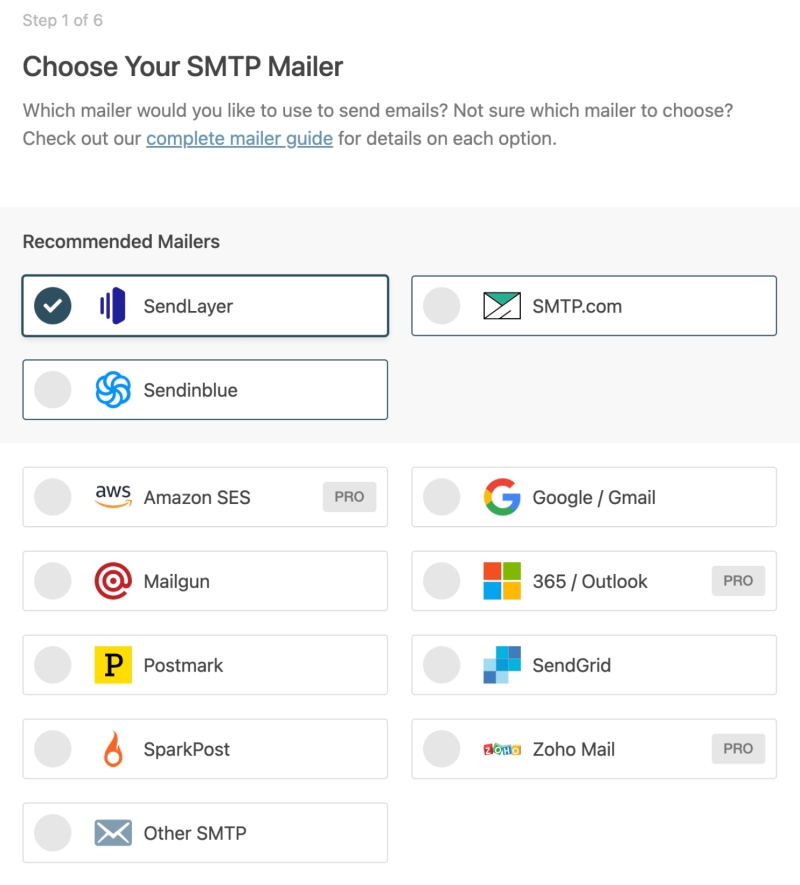The width and height of the screenshot is (800, 885).
Task: Select the Sendinblue mailer radio button
Action: pyautogui.click(x=52, y=388)
